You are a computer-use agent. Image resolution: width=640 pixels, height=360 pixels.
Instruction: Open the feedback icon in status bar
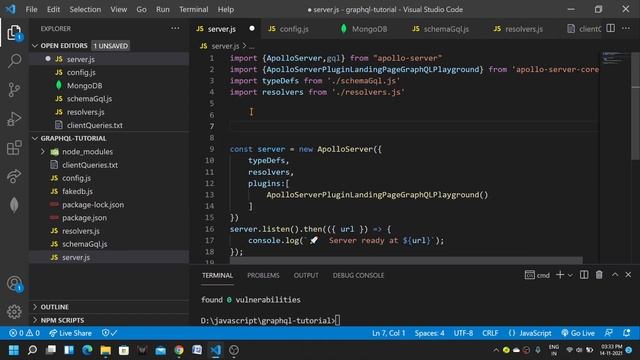pos(608,333)
